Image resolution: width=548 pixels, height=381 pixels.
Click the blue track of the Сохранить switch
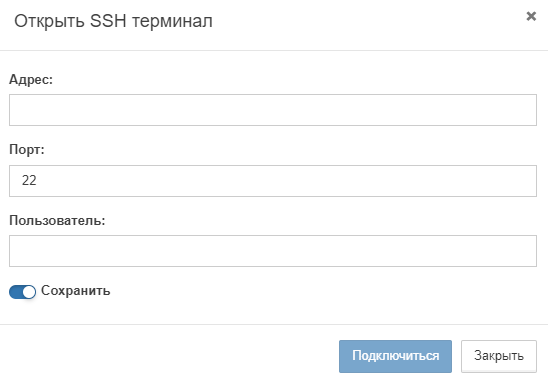[x=16, y=292]
